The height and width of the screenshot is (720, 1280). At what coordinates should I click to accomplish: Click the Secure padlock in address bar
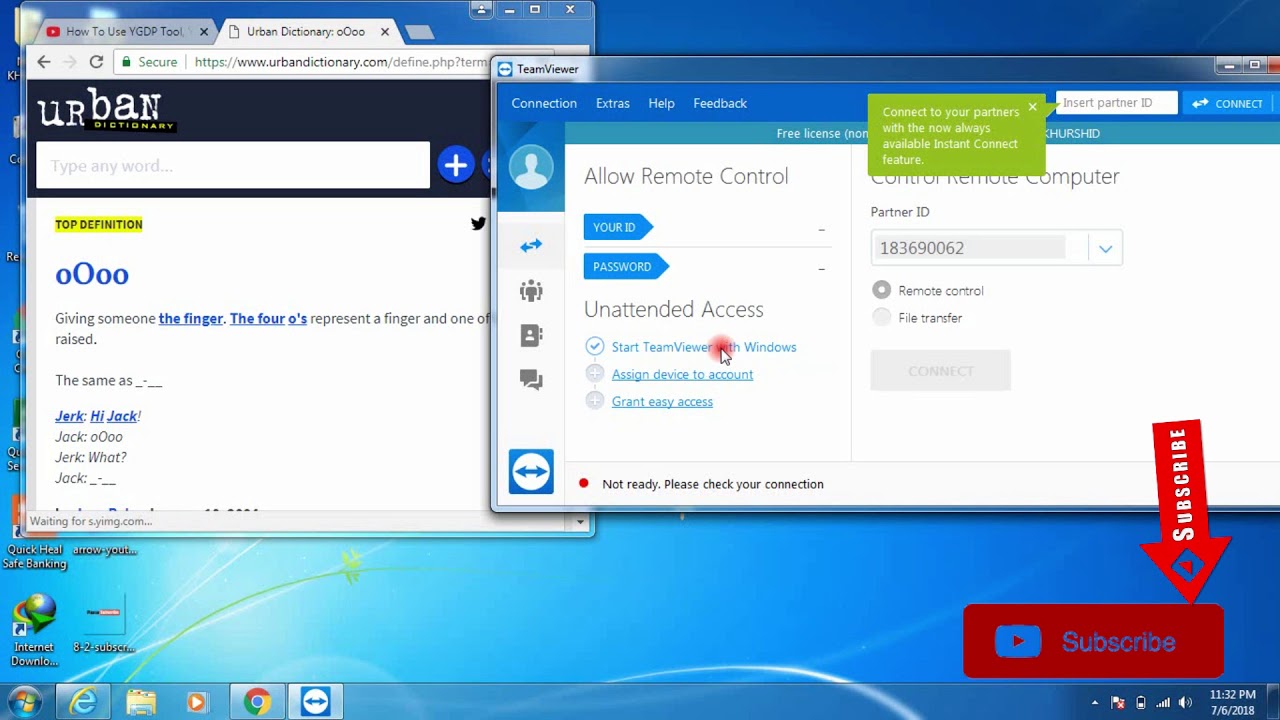point(126,62)
